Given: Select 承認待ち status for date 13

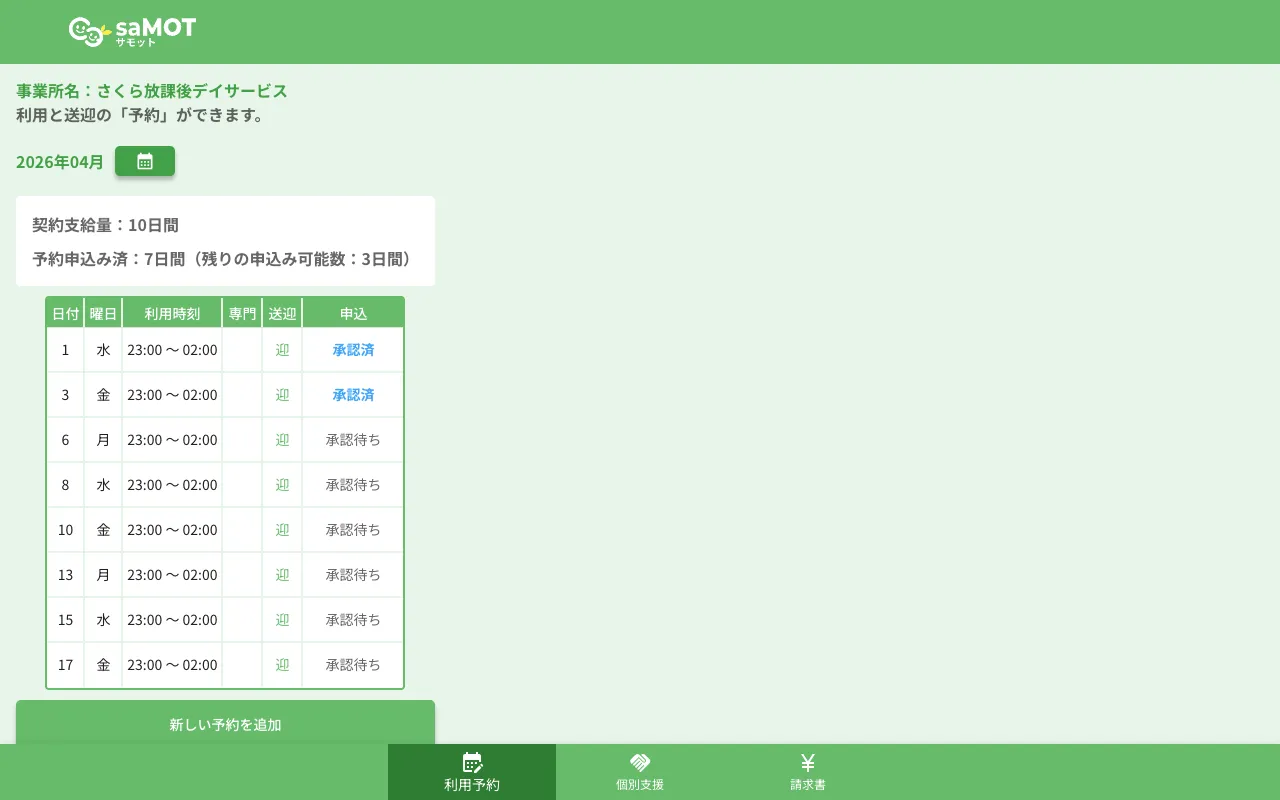Looking at the screenshot, I should [x=353, y=575].
